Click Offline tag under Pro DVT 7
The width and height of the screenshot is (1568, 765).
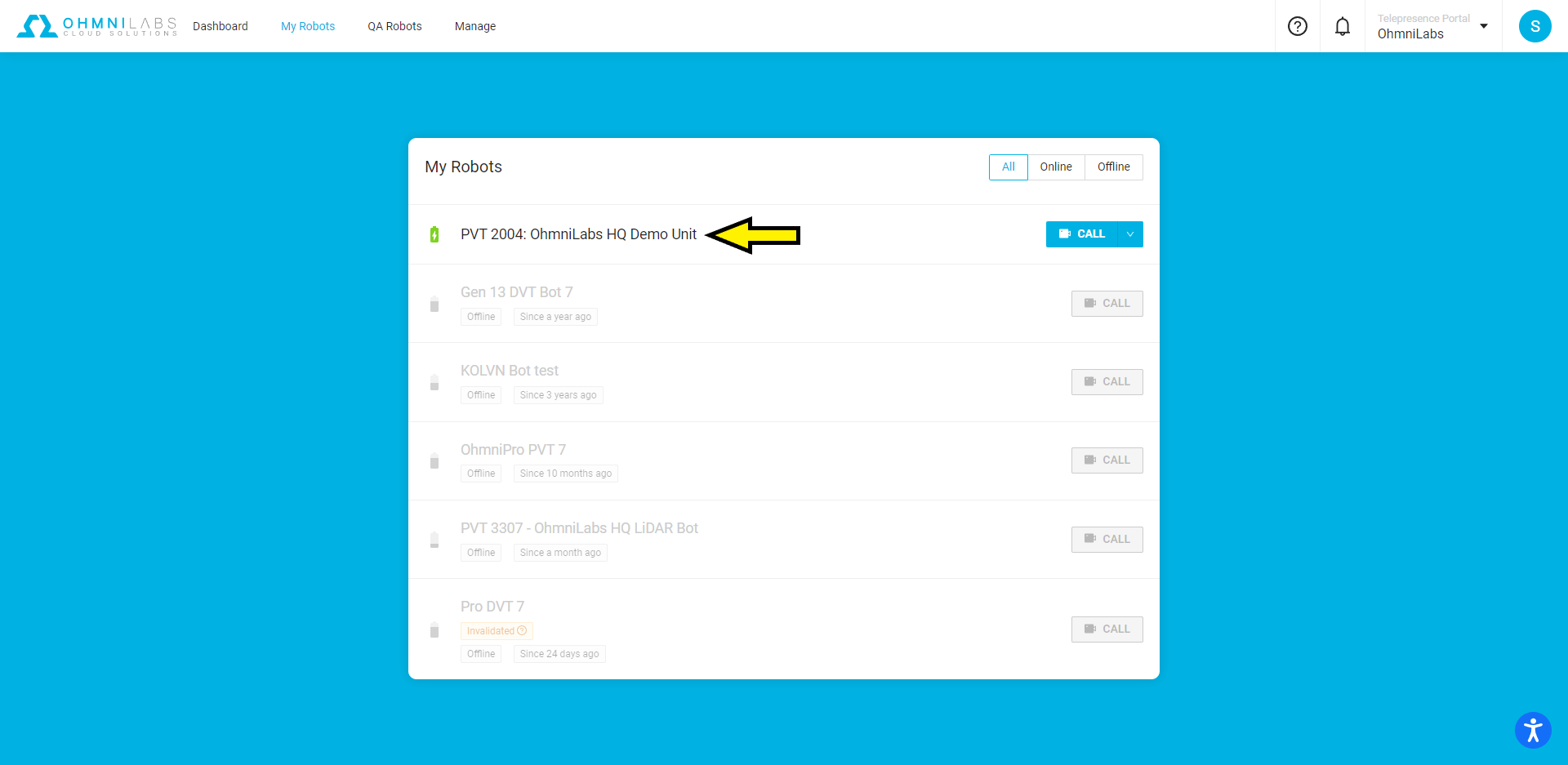point(481,654)
